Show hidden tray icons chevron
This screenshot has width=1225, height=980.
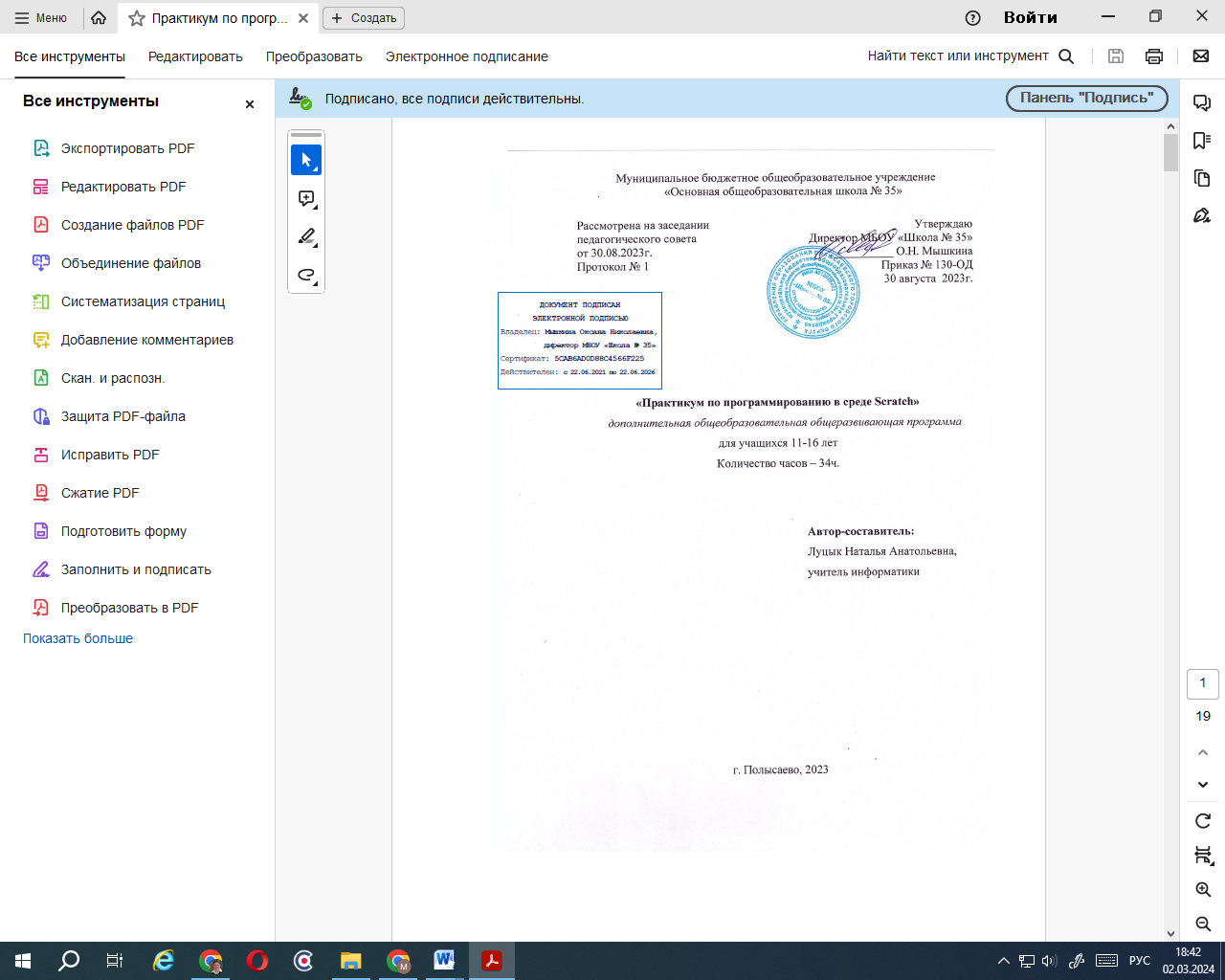click(1003, 961)
